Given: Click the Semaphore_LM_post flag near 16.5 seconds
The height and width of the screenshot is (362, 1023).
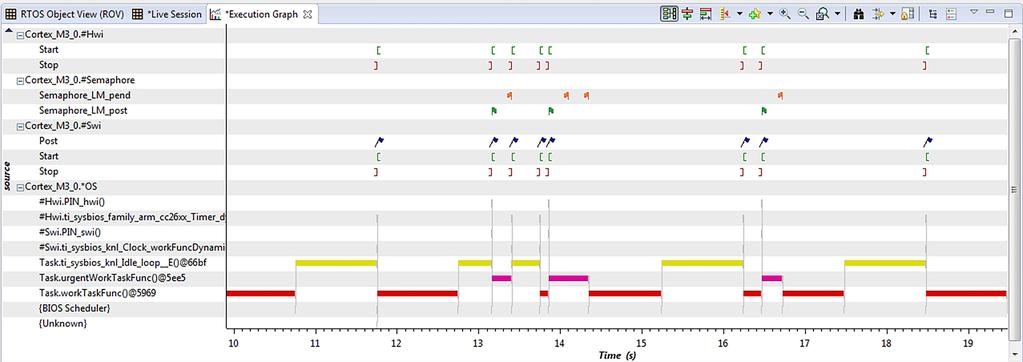Looking at the screenshot, I should 764,111.
